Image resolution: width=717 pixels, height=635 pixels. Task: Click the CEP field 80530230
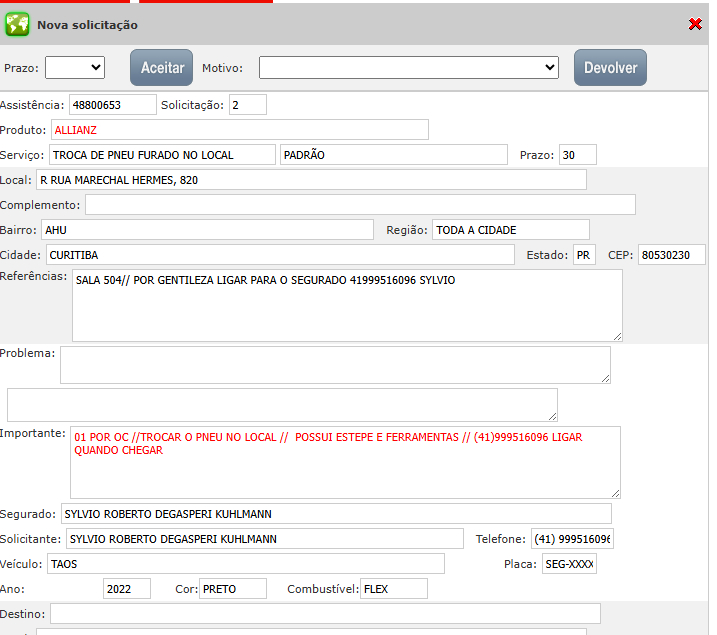pos(671,255)
